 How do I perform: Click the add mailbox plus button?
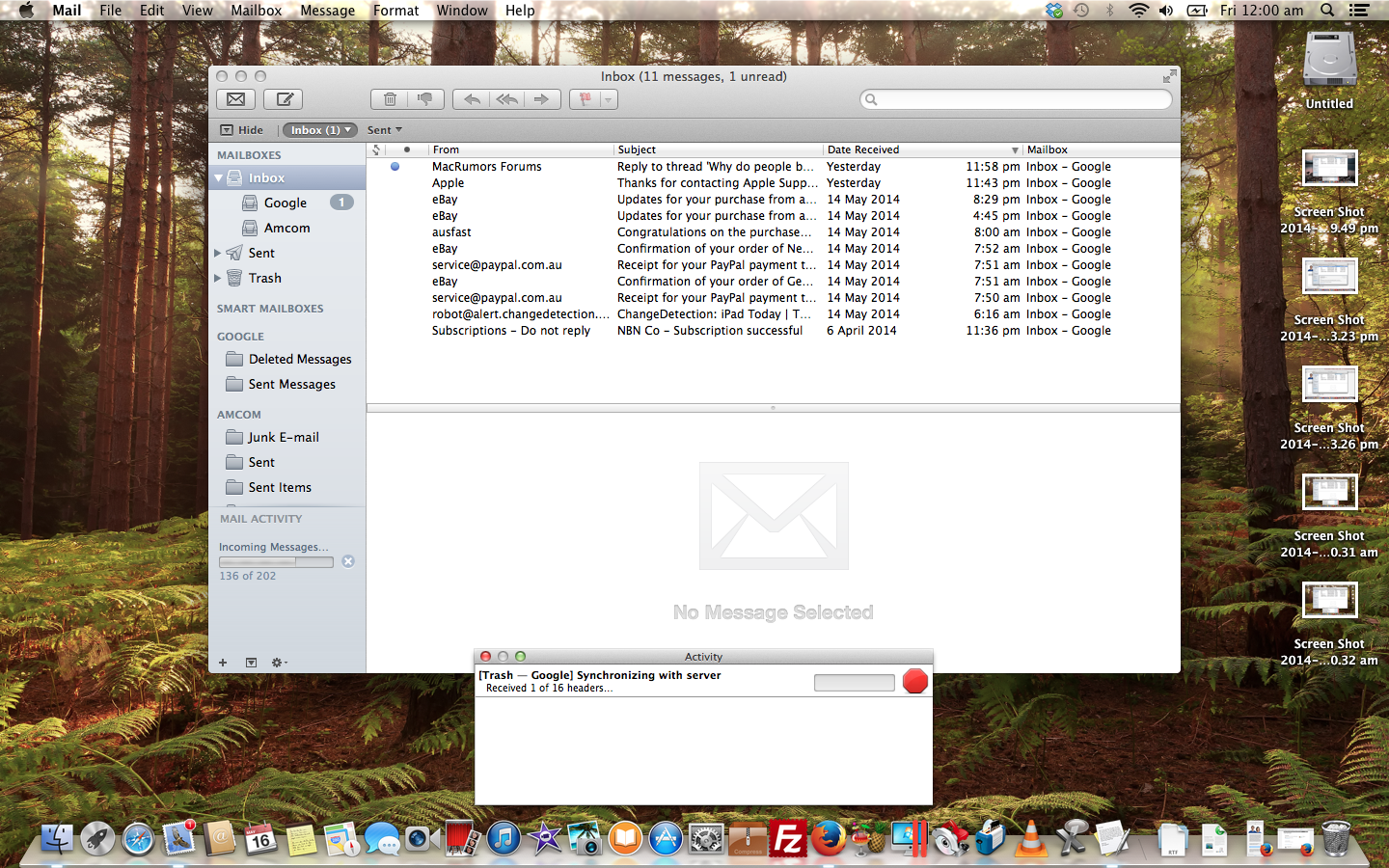tap(223, 663)
